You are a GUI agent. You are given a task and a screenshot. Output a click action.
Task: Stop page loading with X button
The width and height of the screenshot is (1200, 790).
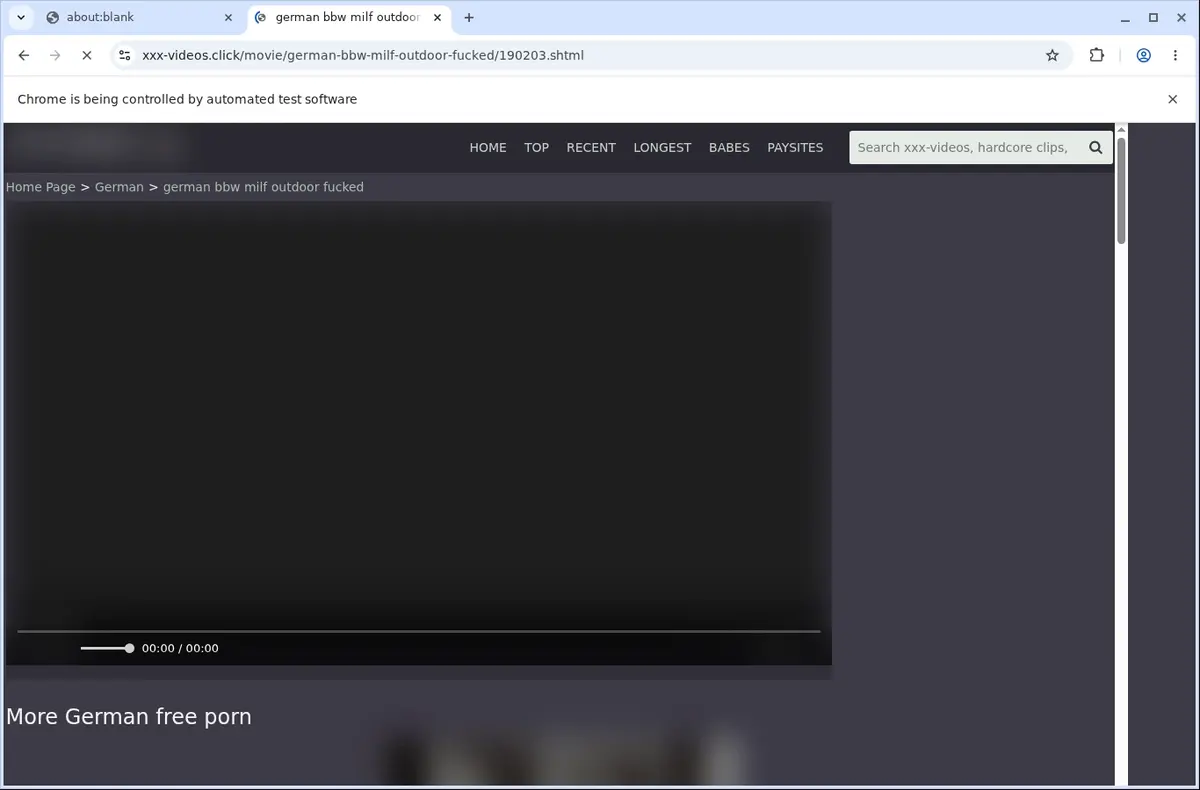86,56
